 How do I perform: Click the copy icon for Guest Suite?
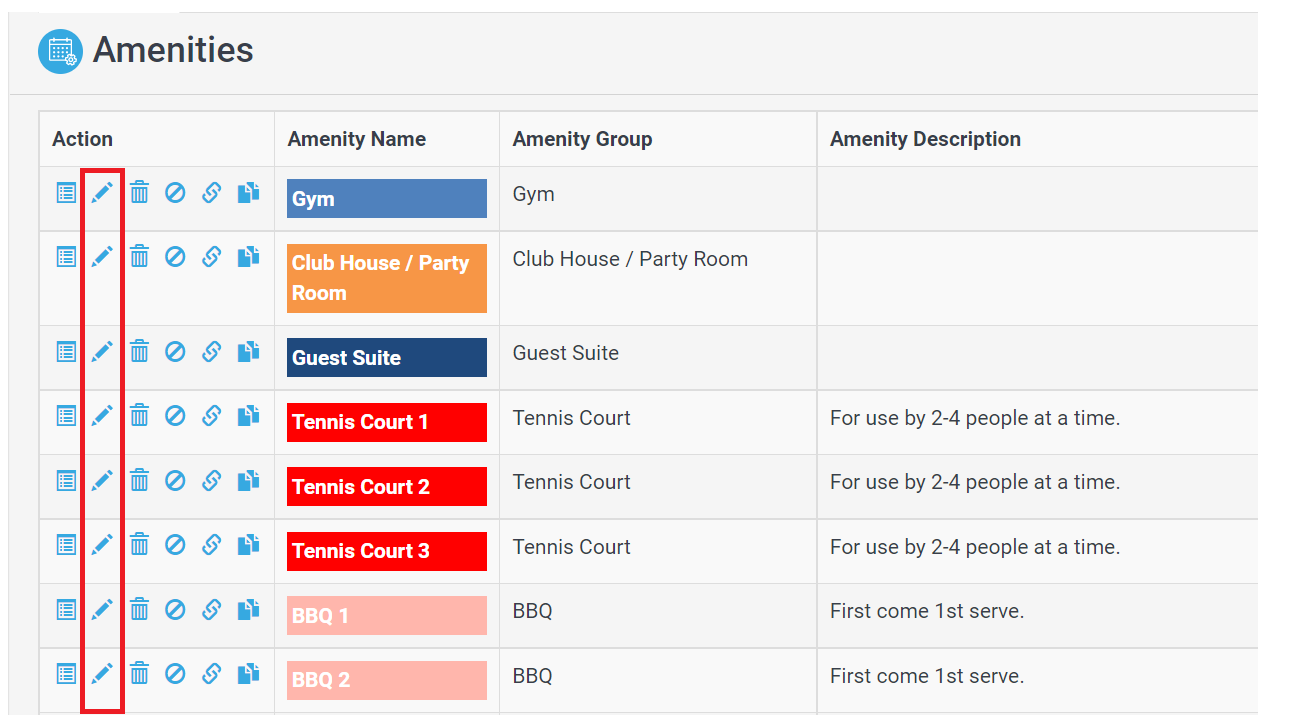248,351
